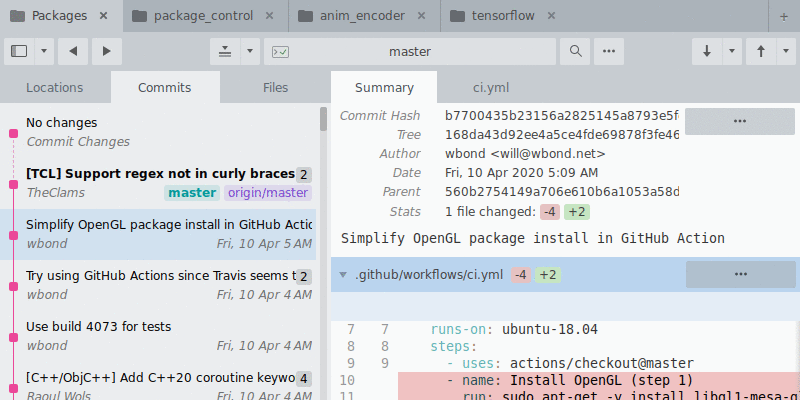This screenshot has height=400, width=800.
Task: Go back with the left arrow
Action: click(x=73, y=52)
